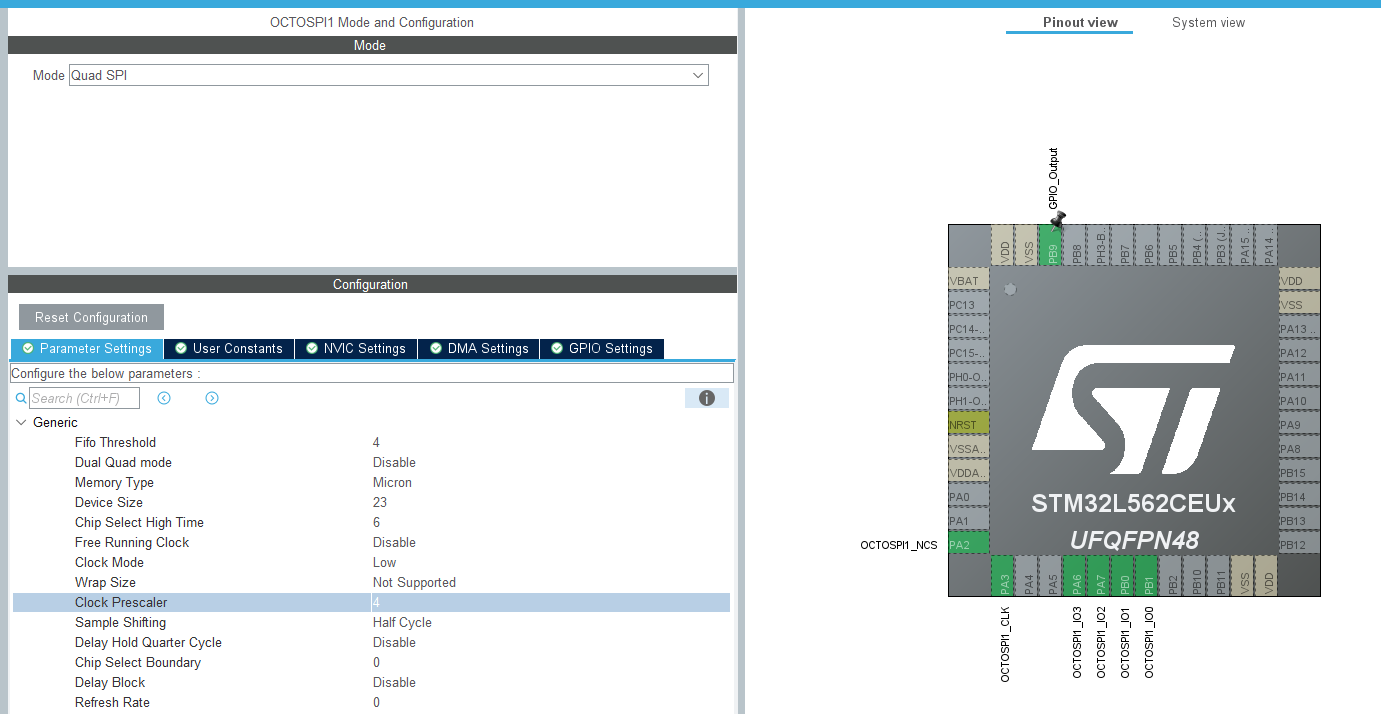1381x714 pixels.
Task: Select the green PB9 GPIO_Output pin
Action: click(1052, 245)
